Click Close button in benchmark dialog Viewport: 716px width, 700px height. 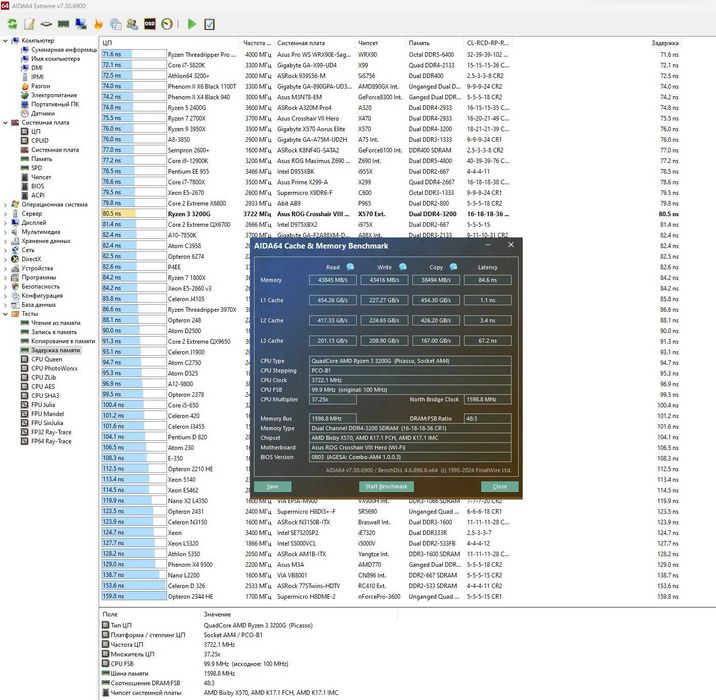click(500, 486)
